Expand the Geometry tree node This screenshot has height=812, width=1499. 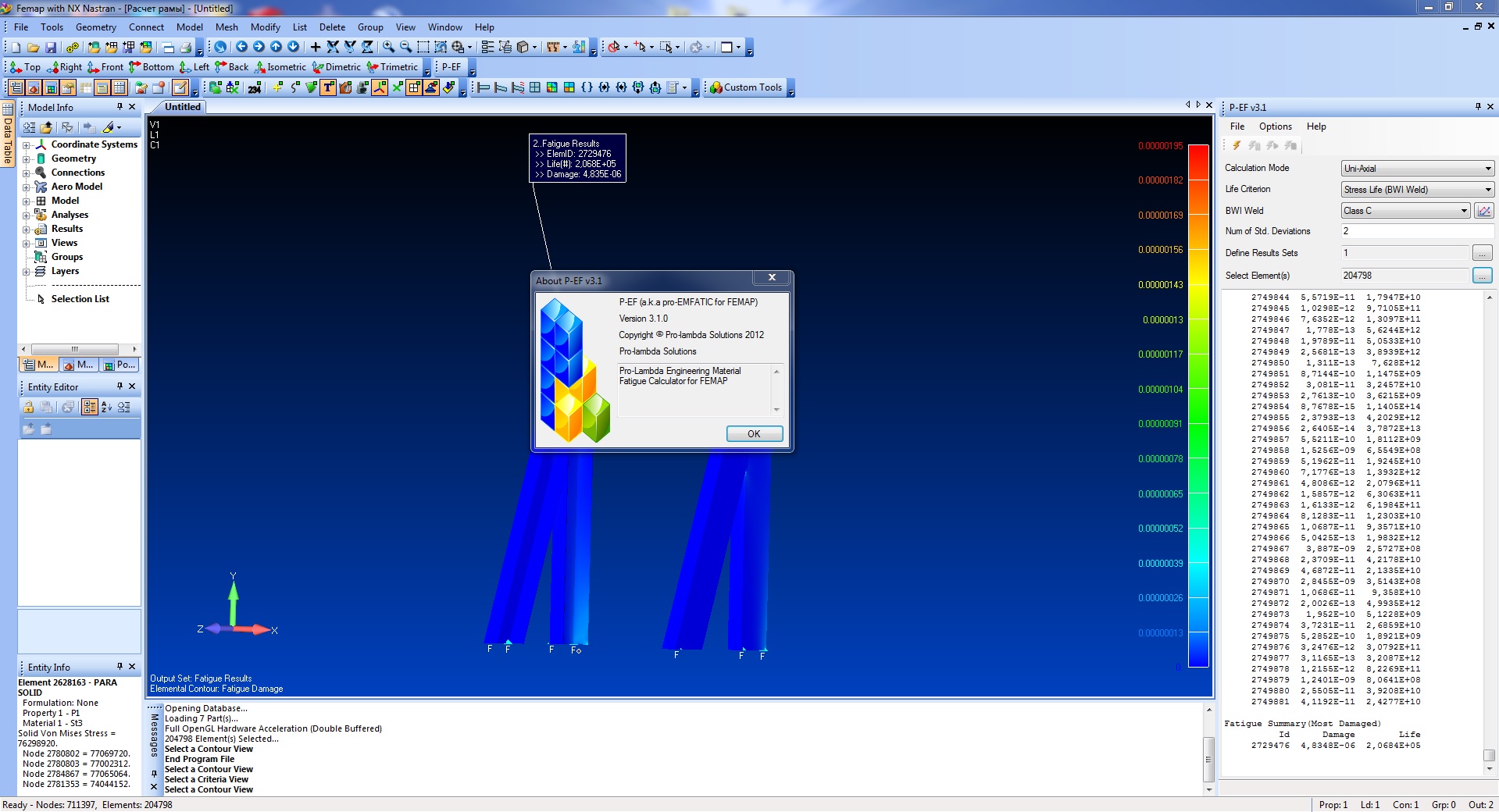coord(26,159)
